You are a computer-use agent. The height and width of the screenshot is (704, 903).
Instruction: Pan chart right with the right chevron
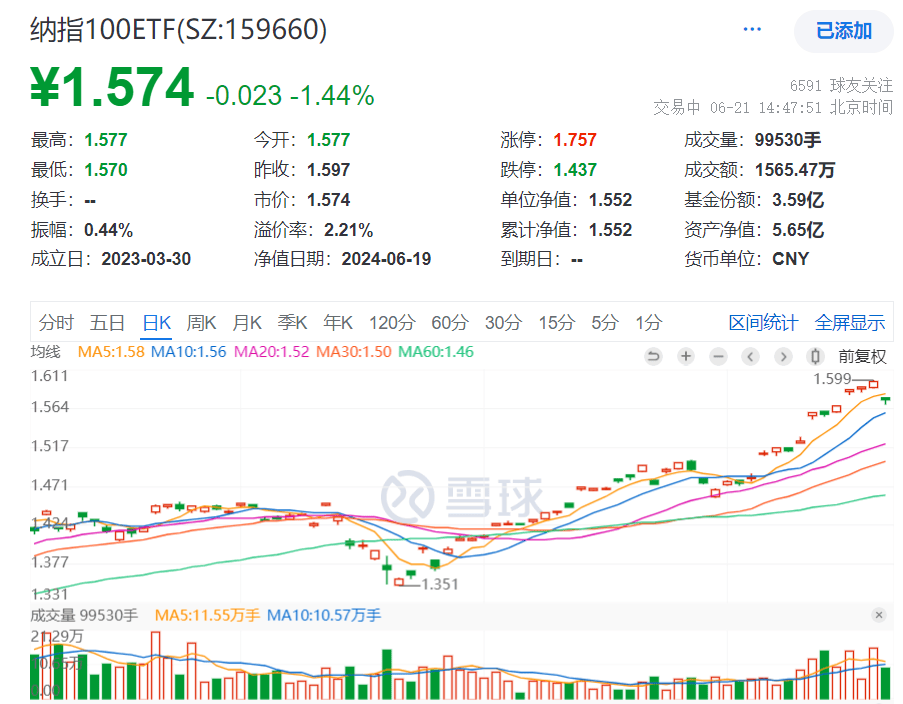(x=783, y=357)
